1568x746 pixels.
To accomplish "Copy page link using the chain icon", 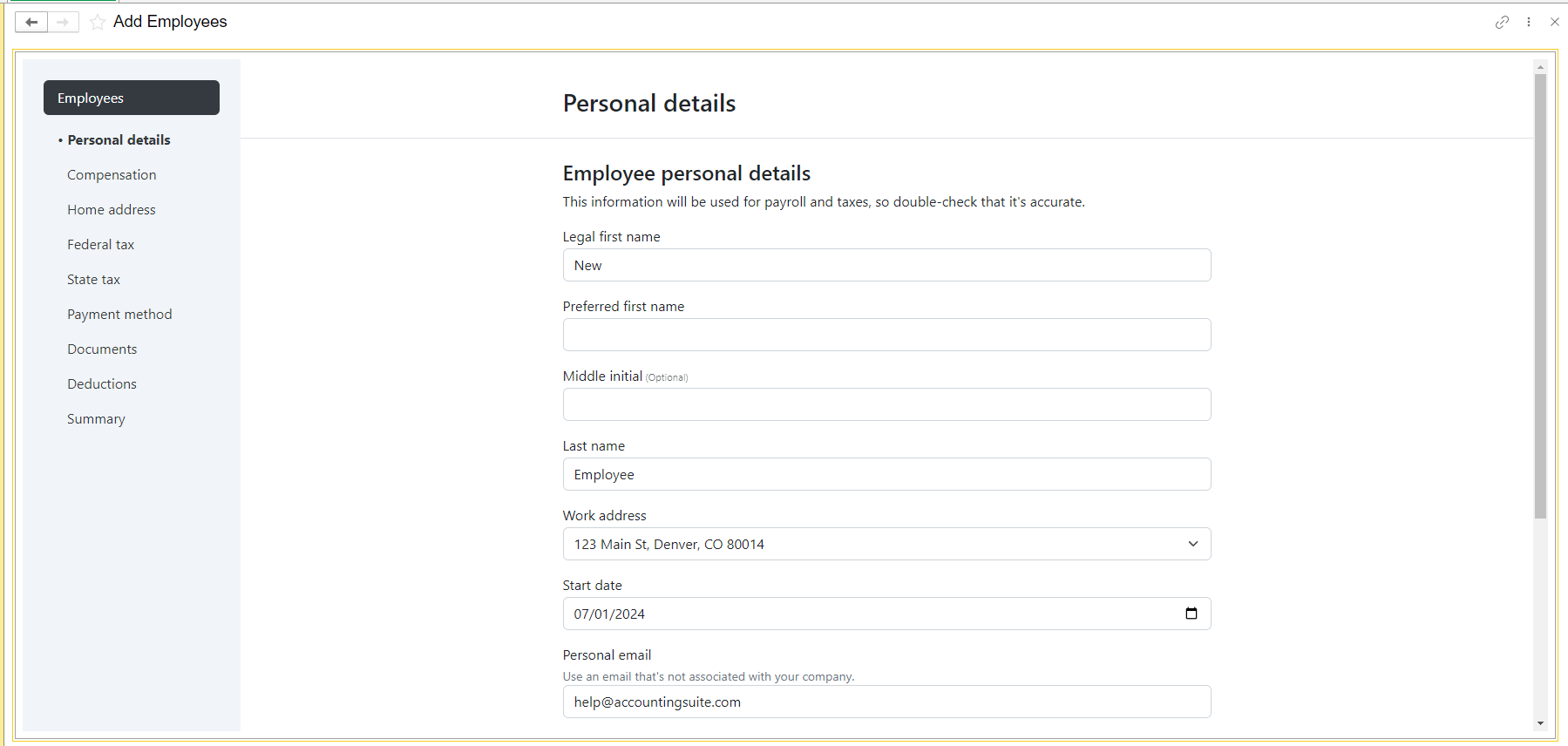I will click(1502, 22).
